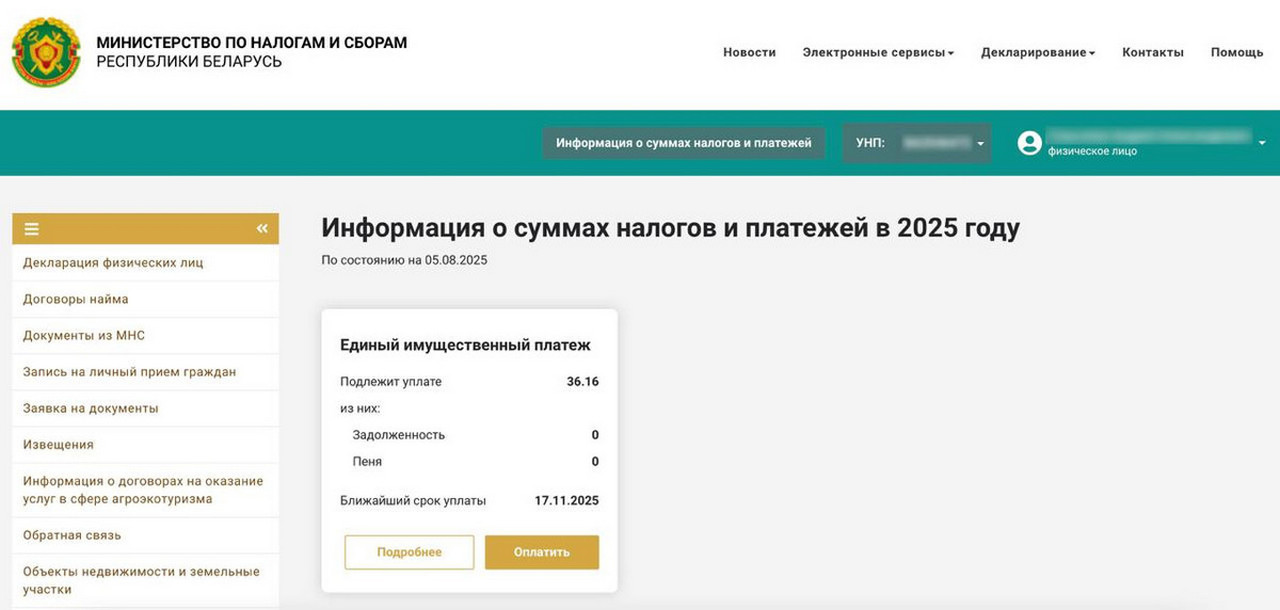1280x610 pixels.
Task: Open Декларация физических лиц in sidebar
Action: tap(113, 263)
